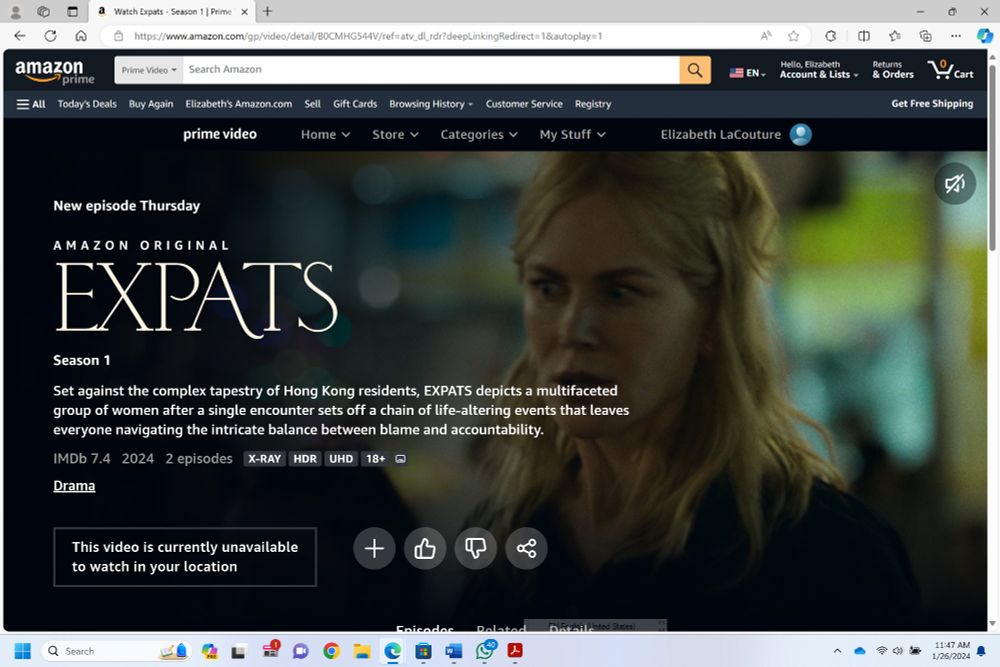Open Microsoft Word from the taskbar
This screenshot has height=667, width=1000.
pyautogui.click(x=453, y=651)
